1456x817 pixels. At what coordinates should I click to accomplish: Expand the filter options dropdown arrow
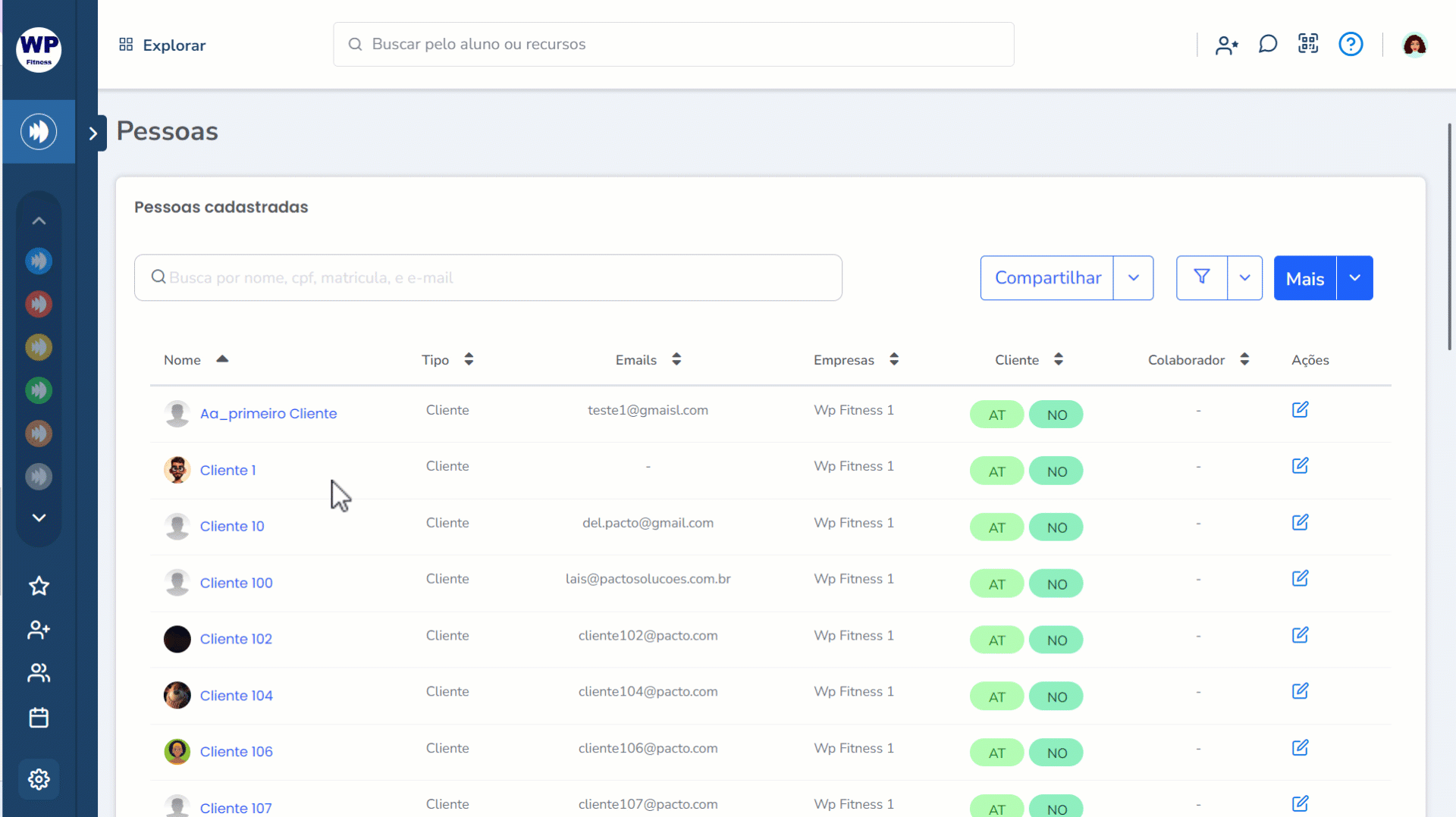pos(1244,277)
